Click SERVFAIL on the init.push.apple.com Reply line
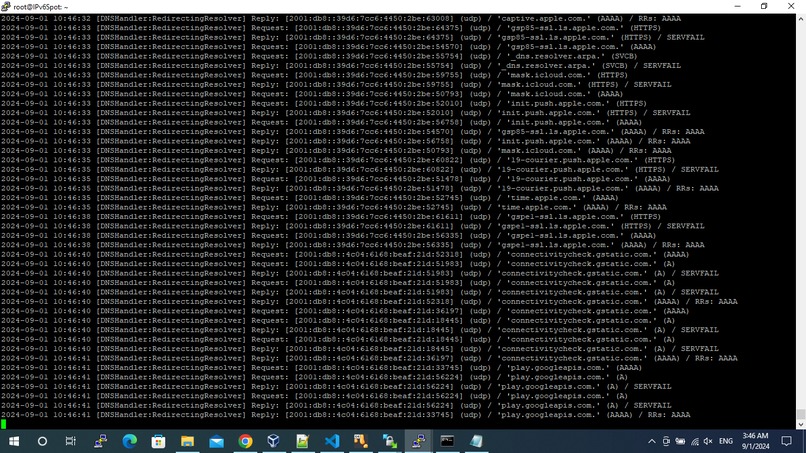Viewport: 806px width, 453px height. click(x=671, y=113)
